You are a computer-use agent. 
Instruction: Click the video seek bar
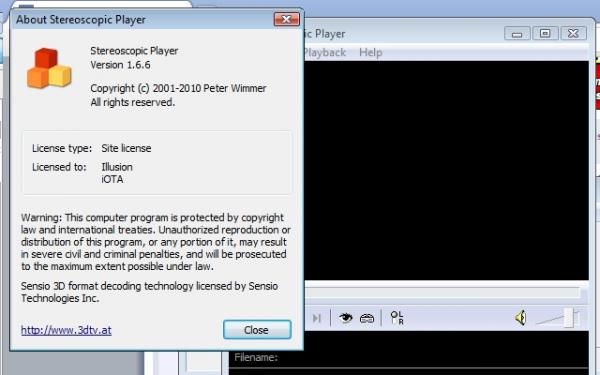[x=442, y=293]
